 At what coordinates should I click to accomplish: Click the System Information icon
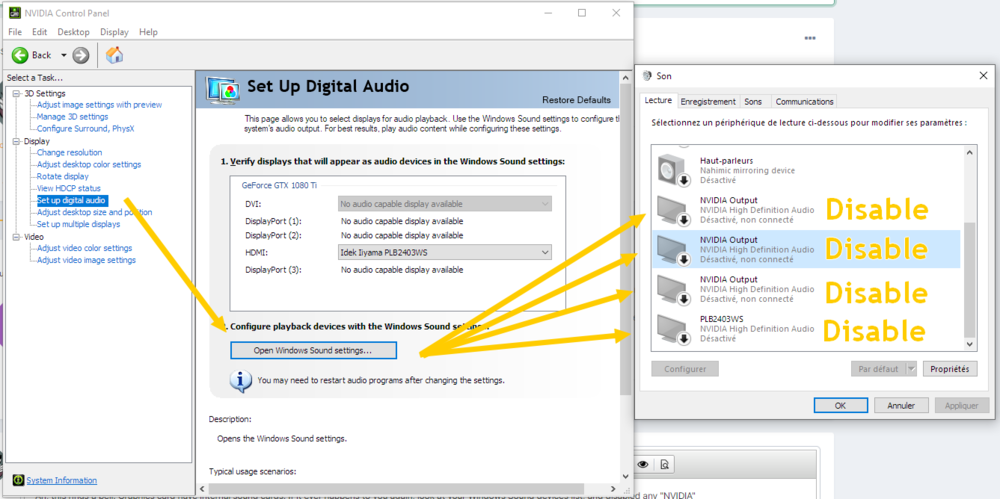(x=17, y=480)
